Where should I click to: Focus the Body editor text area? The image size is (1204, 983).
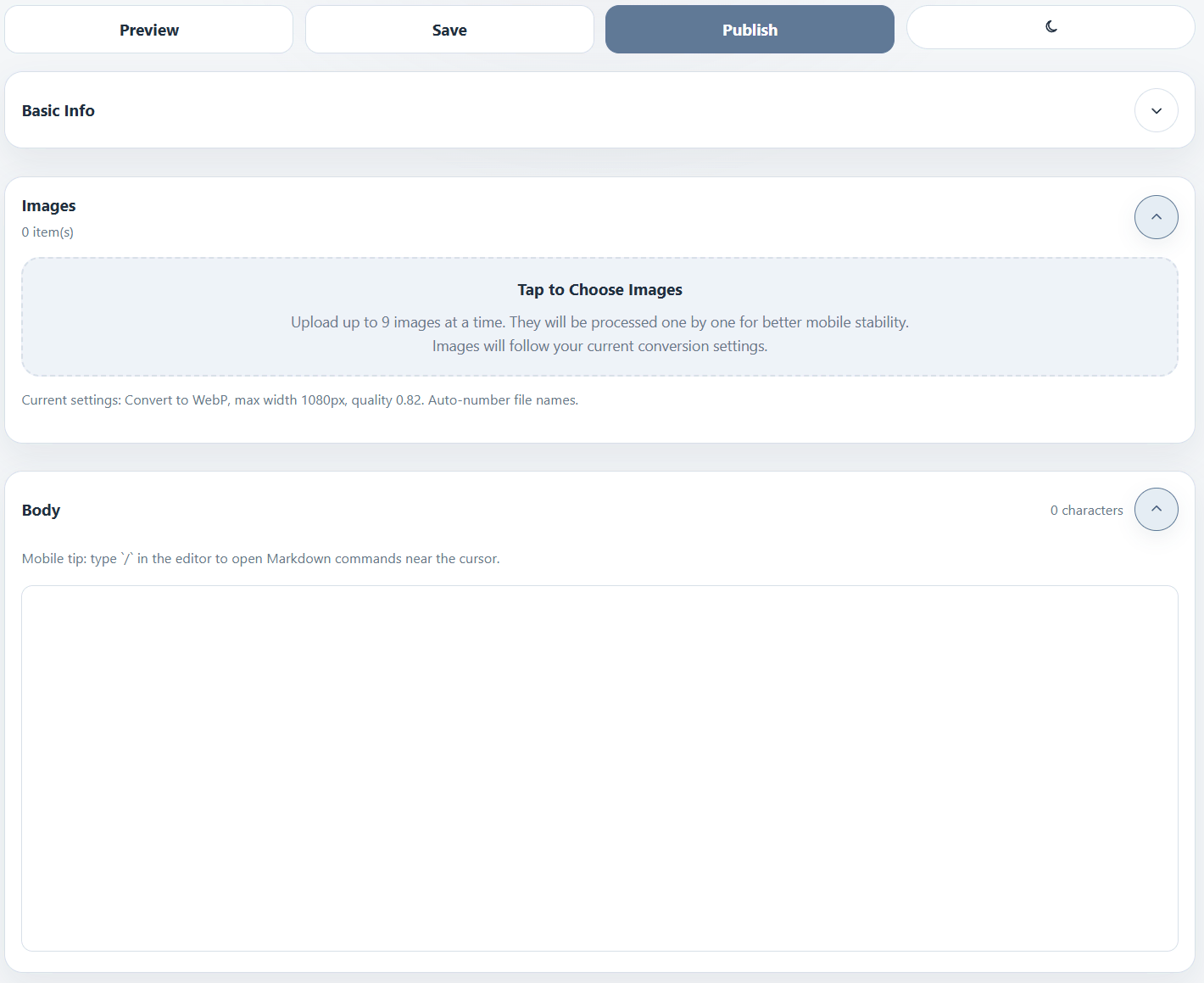(599, 768)
